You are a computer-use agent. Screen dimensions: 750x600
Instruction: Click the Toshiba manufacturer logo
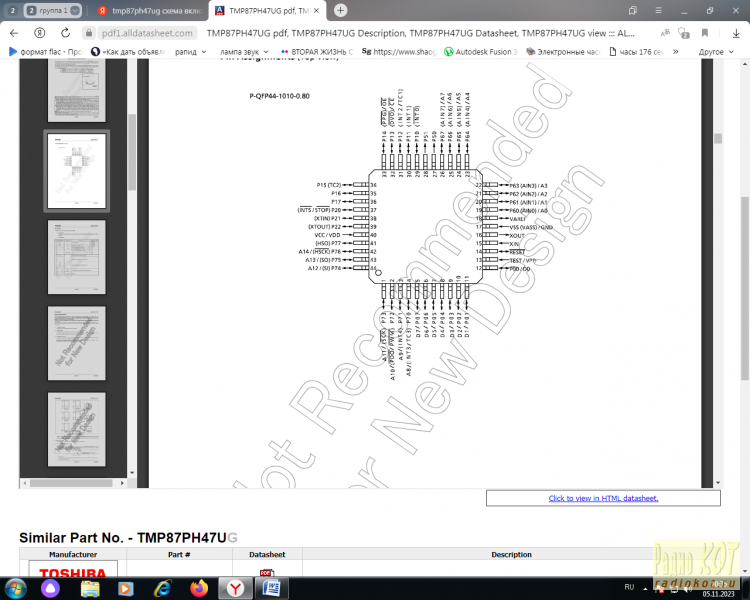pos(73,570)
